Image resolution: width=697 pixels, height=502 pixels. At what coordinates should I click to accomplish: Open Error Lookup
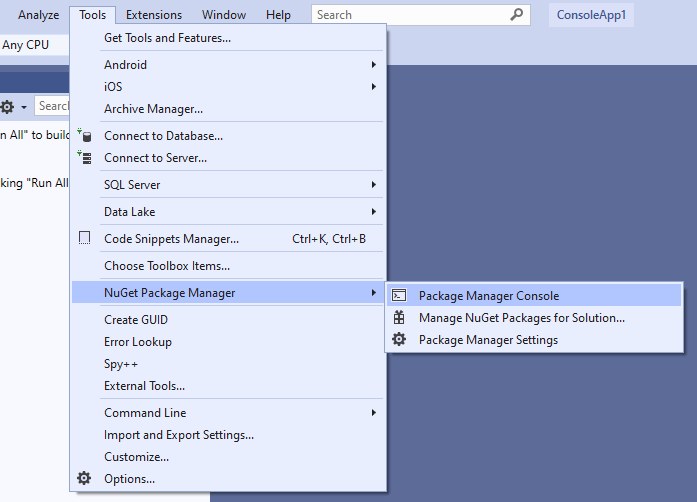[228, 342]
